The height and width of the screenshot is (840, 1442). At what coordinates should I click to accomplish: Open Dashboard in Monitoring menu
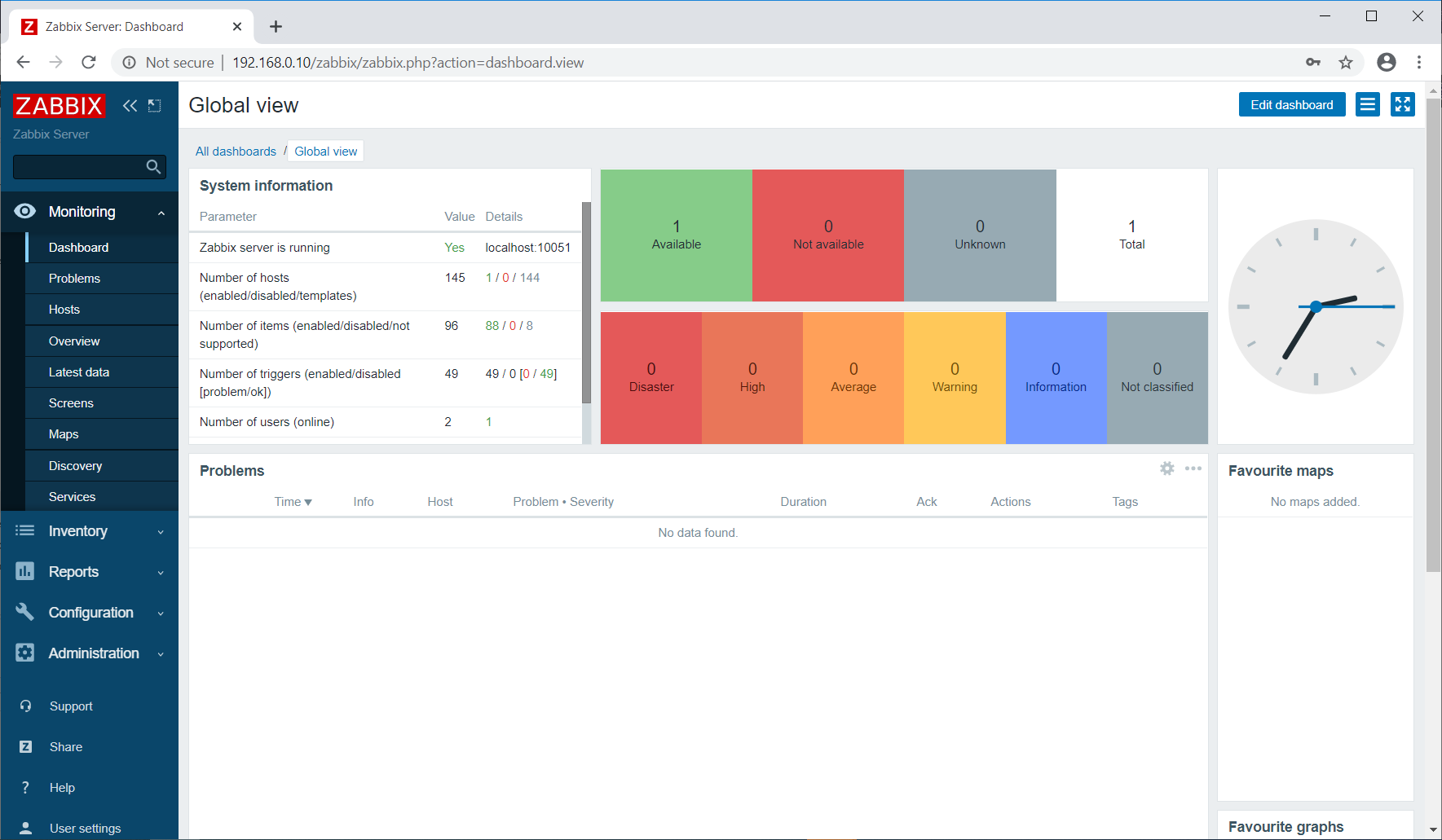pyautogui.click(x=102, y=248)
